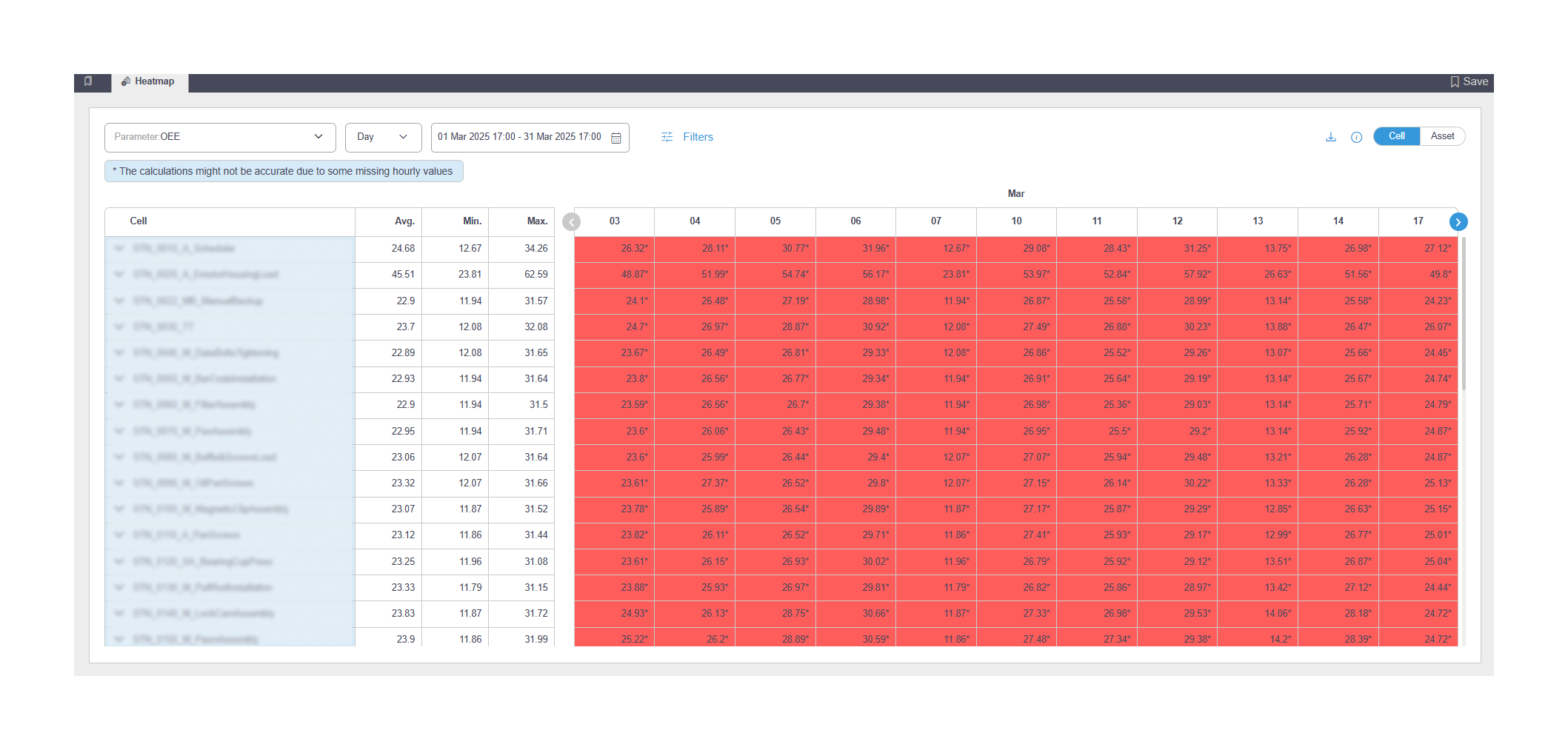Click the Mar month label
Screen dimensions: 1568x750
(1016, 194)
